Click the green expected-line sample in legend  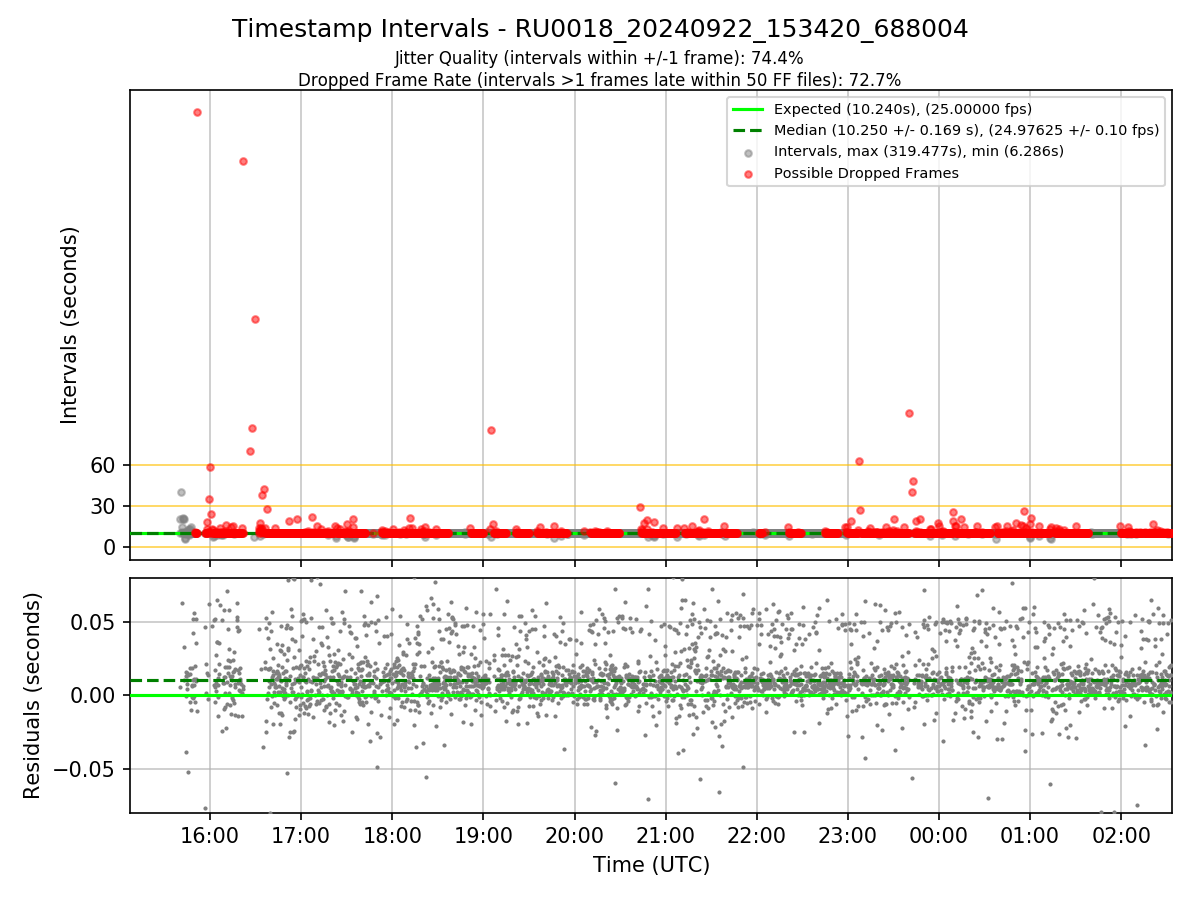(749, 109)
